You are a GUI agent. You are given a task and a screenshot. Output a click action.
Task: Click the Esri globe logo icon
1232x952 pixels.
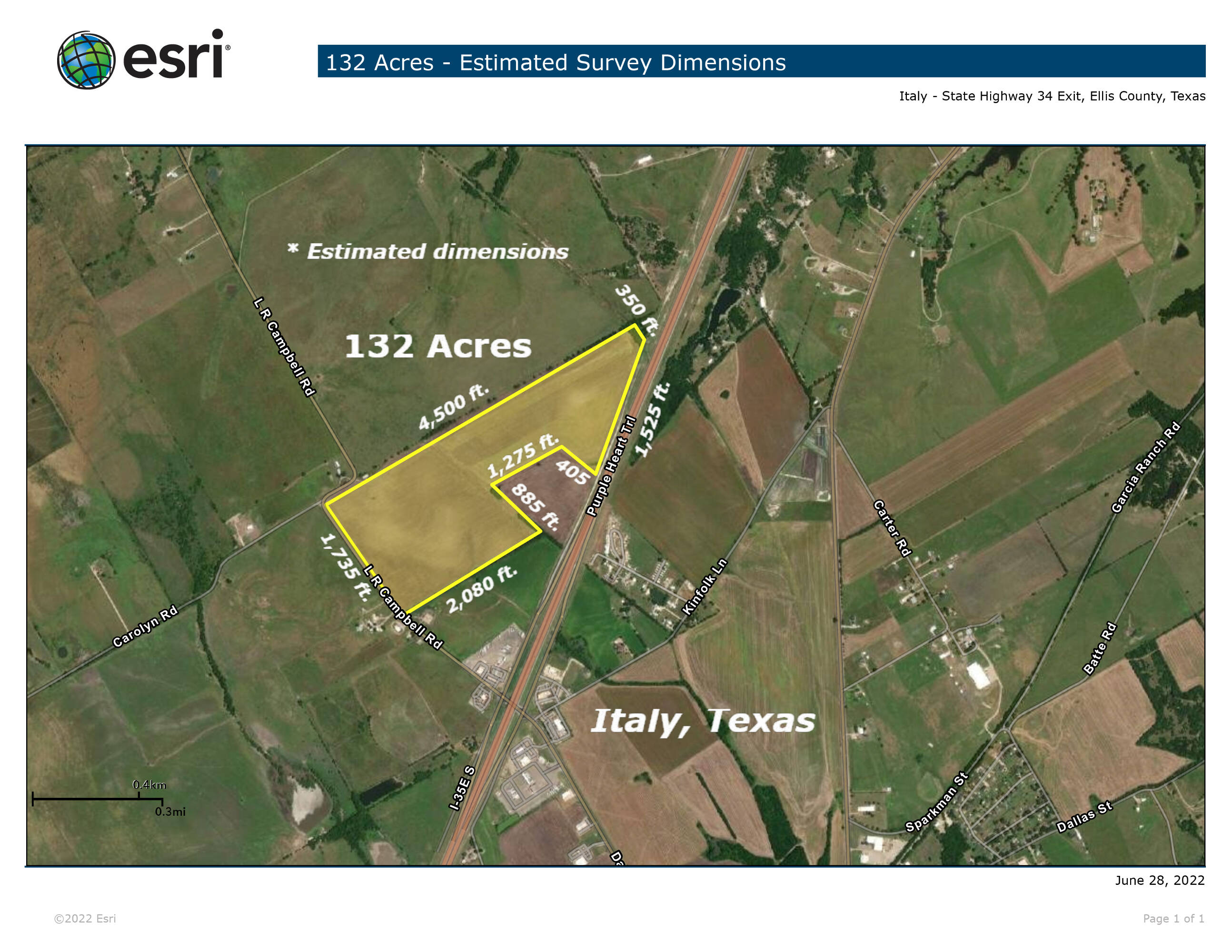(86, 60)
